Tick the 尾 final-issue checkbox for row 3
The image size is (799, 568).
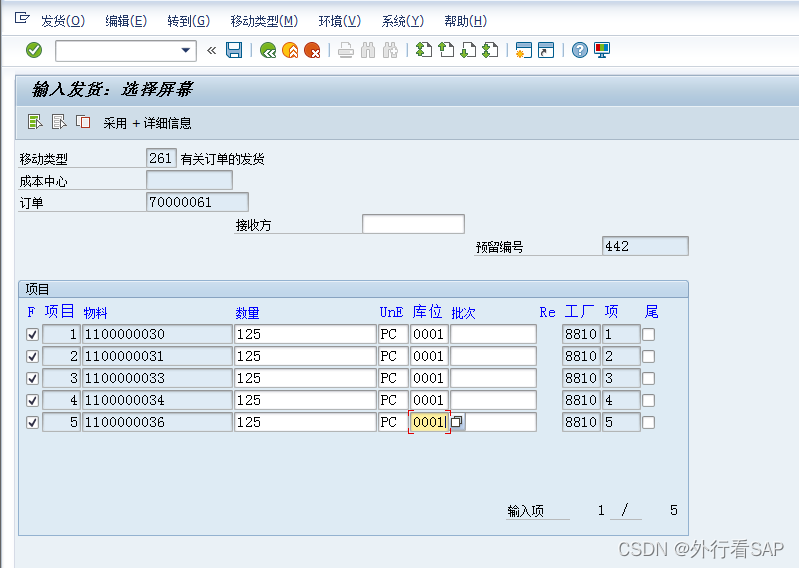(648, 378)
